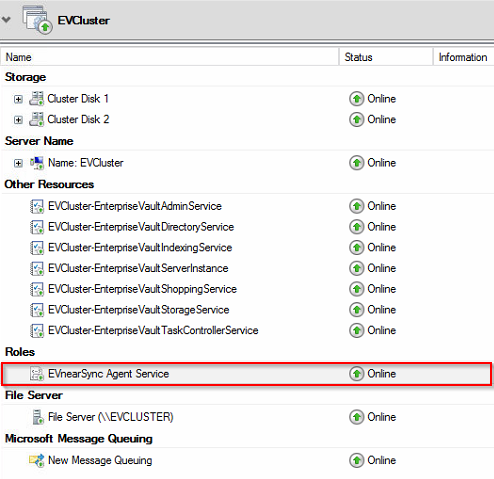Click the Cluster Disk 2 disk icon
494x479 pixels.
tap(36, 119)
